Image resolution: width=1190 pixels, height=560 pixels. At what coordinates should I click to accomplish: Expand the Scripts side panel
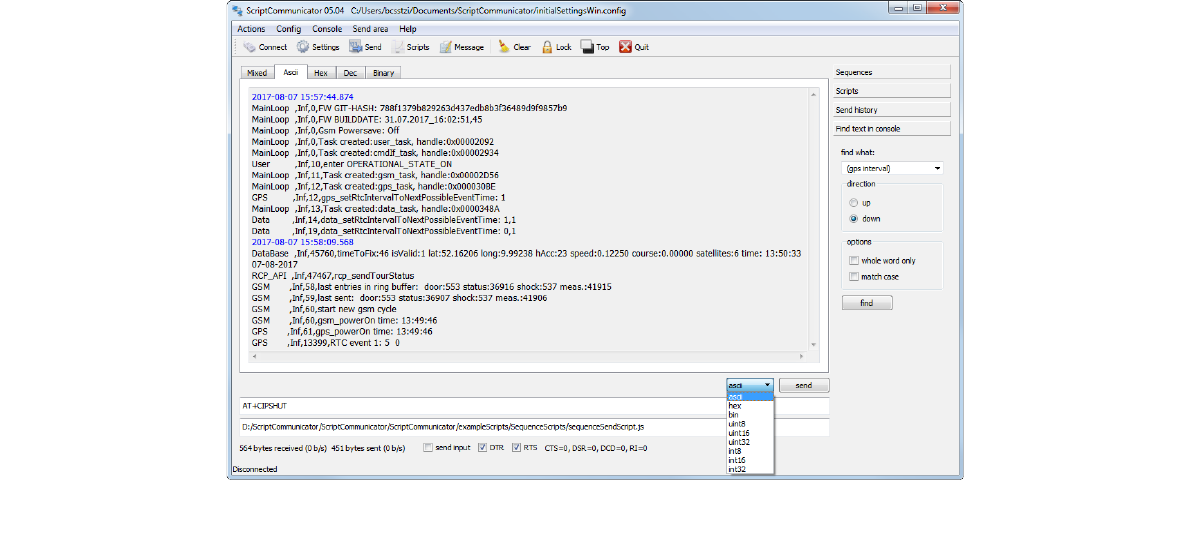point(892,91)
